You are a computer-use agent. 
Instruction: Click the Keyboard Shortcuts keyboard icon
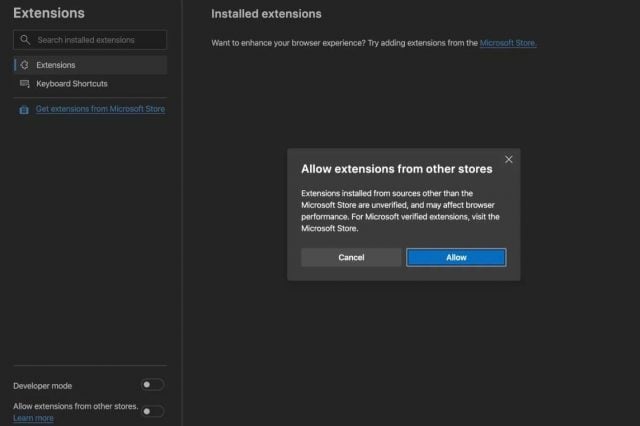click(24, 84)
